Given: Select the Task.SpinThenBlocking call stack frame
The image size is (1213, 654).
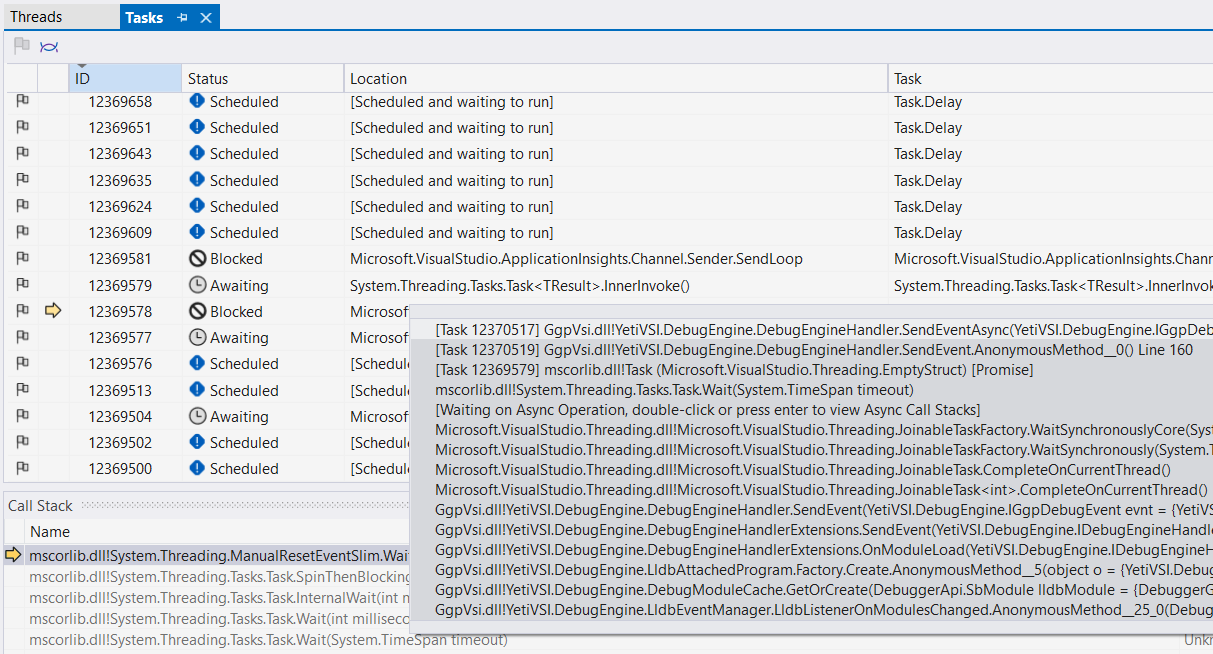Looking at the screenshot, I should 220,576.
